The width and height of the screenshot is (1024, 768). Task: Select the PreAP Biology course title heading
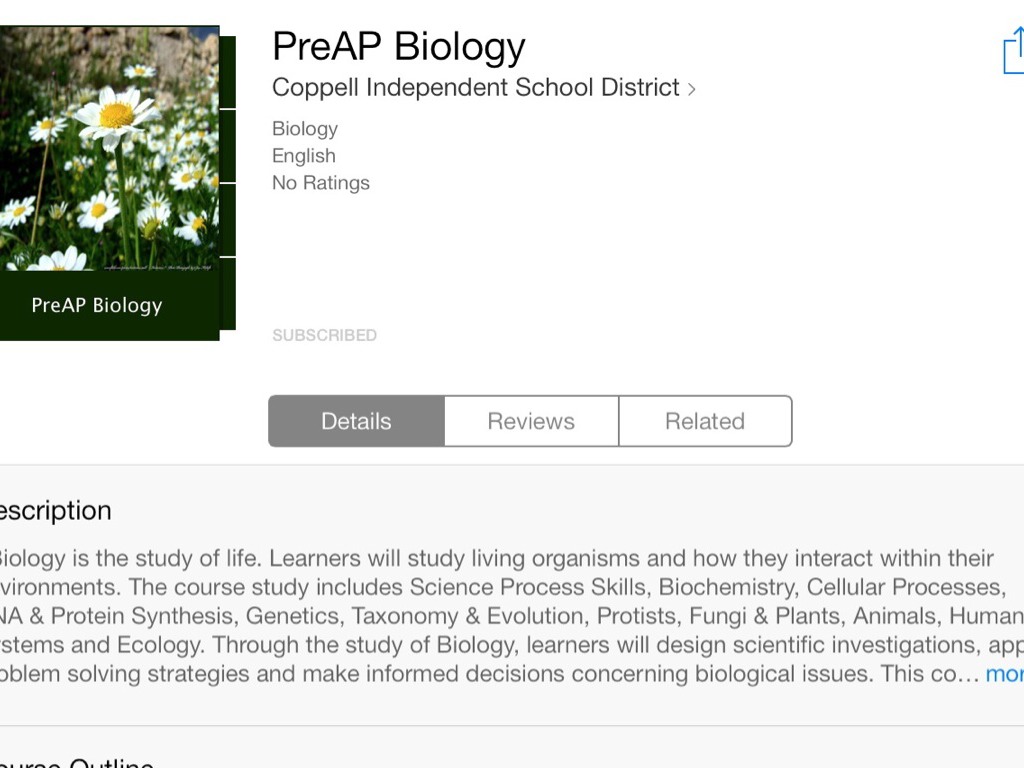tap(398, 47)
